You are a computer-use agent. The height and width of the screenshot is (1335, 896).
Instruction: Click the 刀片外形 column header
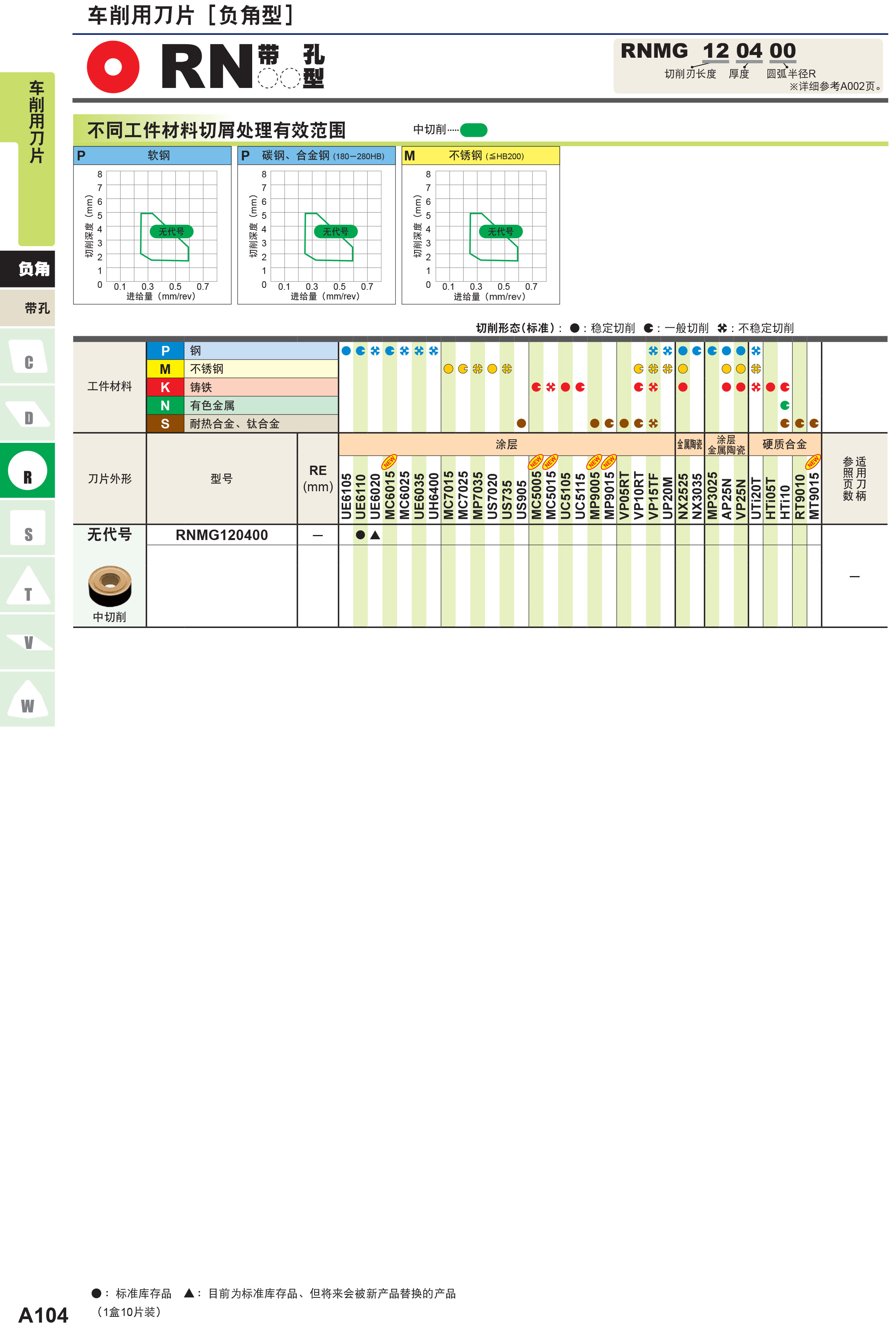(x=110, y=478)
